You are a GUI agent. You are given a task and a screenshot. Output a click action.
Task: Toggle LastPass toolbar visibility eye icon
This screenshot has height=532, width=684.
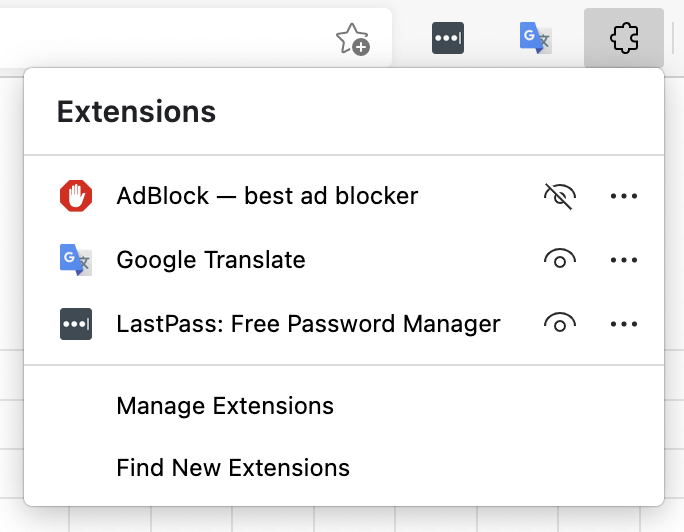pos(559,324)
